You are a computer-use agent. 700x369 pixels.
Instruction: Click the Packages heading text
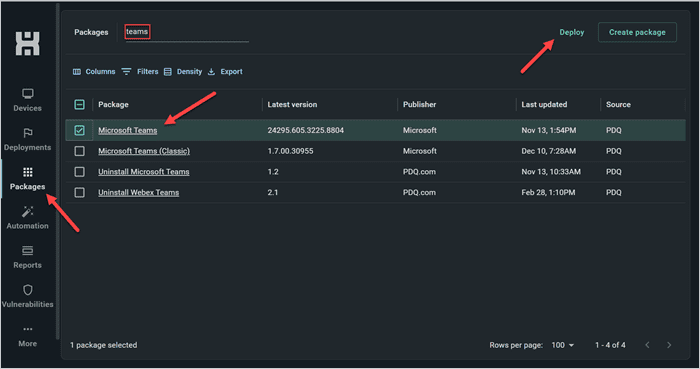coord(91,32)
